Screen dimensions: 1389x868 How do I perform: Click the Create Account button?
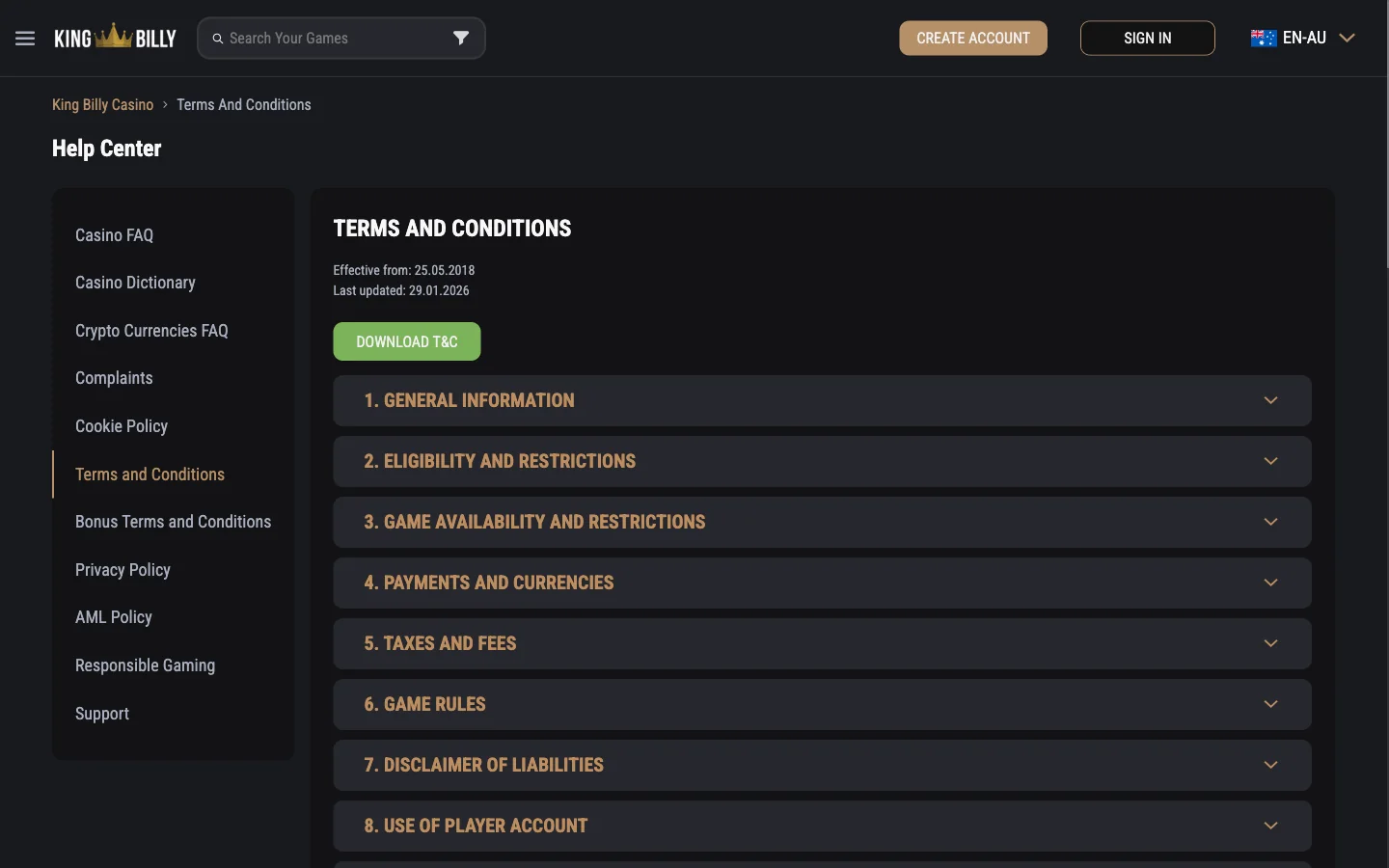(973, 39)
